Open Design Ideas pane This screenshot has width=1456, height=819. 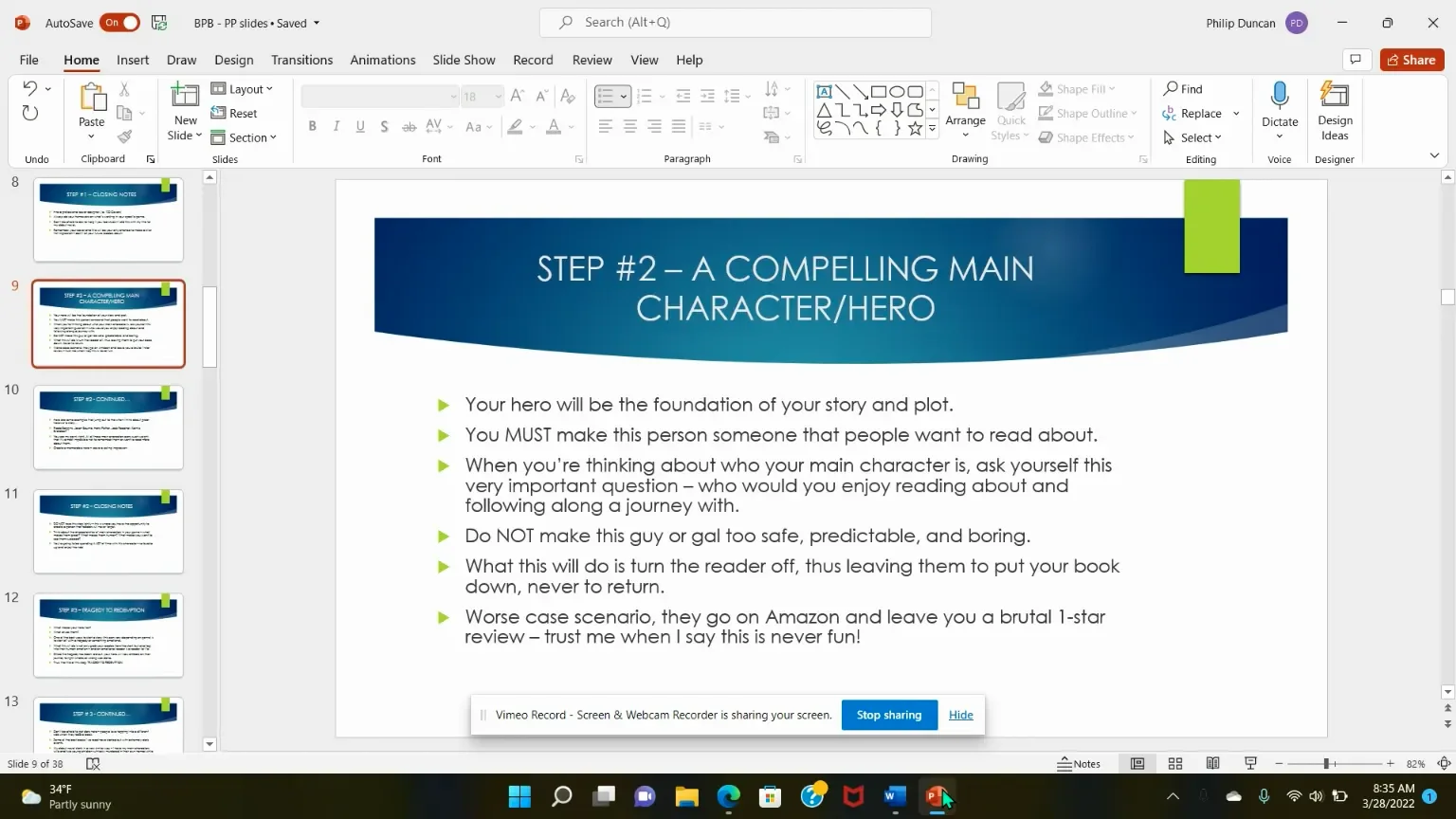[1335, 110]
